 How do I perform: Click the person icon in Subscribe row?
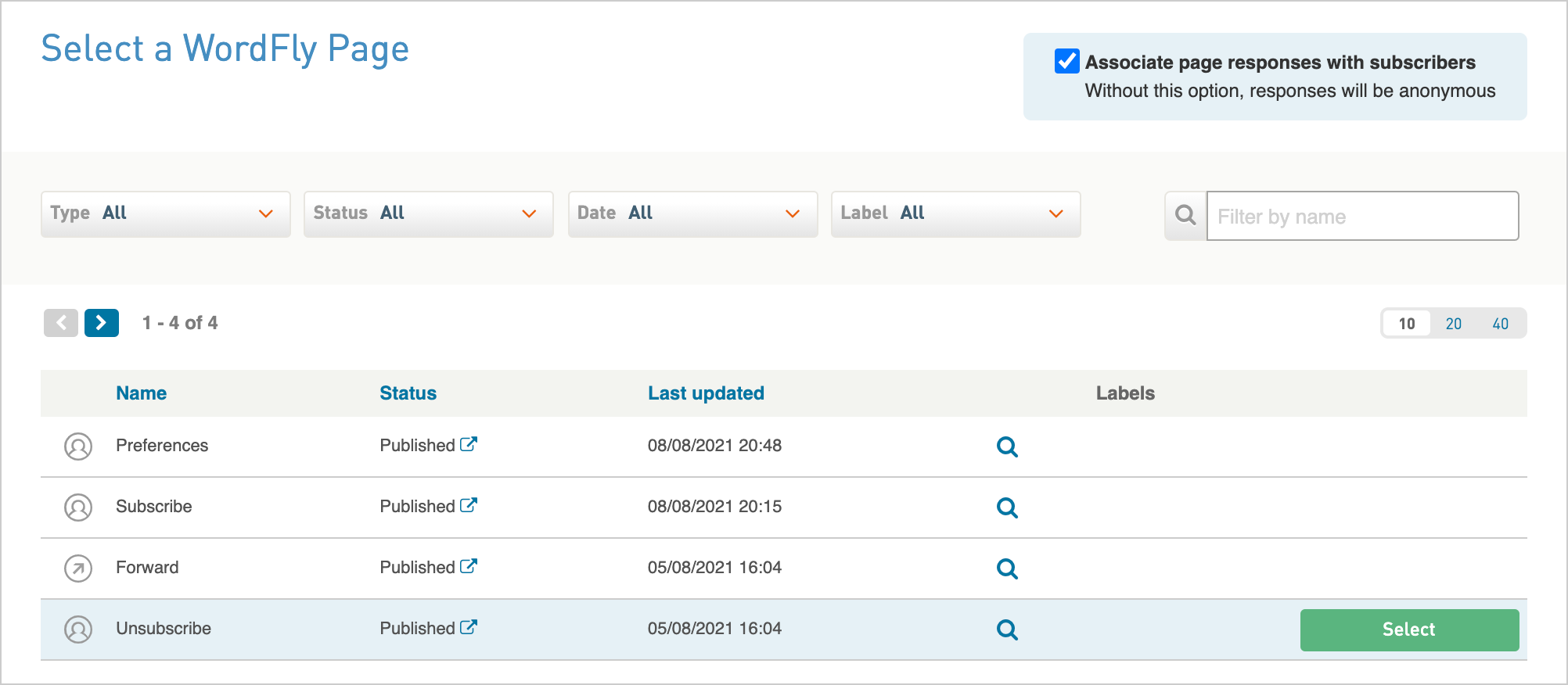[x=78, y=507]
